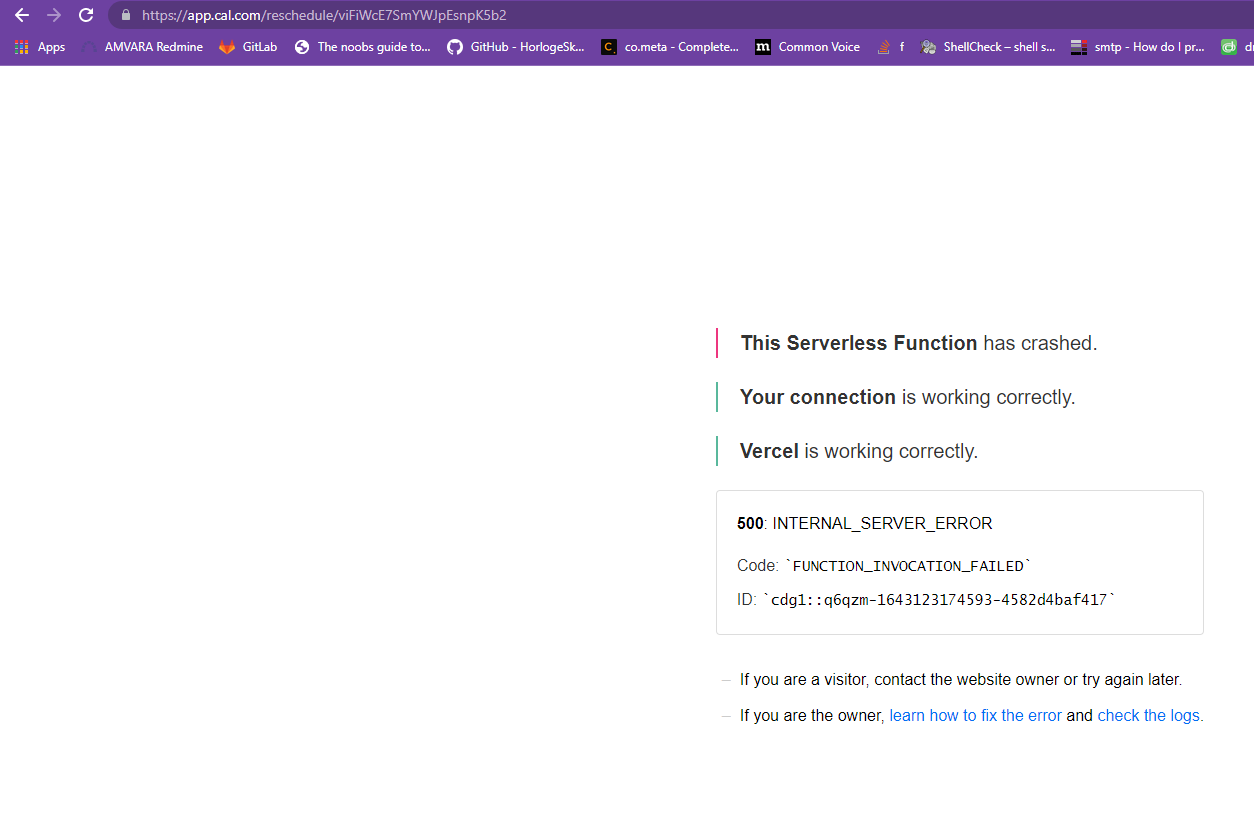
Task: Click the smtp bookmark favicon
Action: coord(1078,47)
